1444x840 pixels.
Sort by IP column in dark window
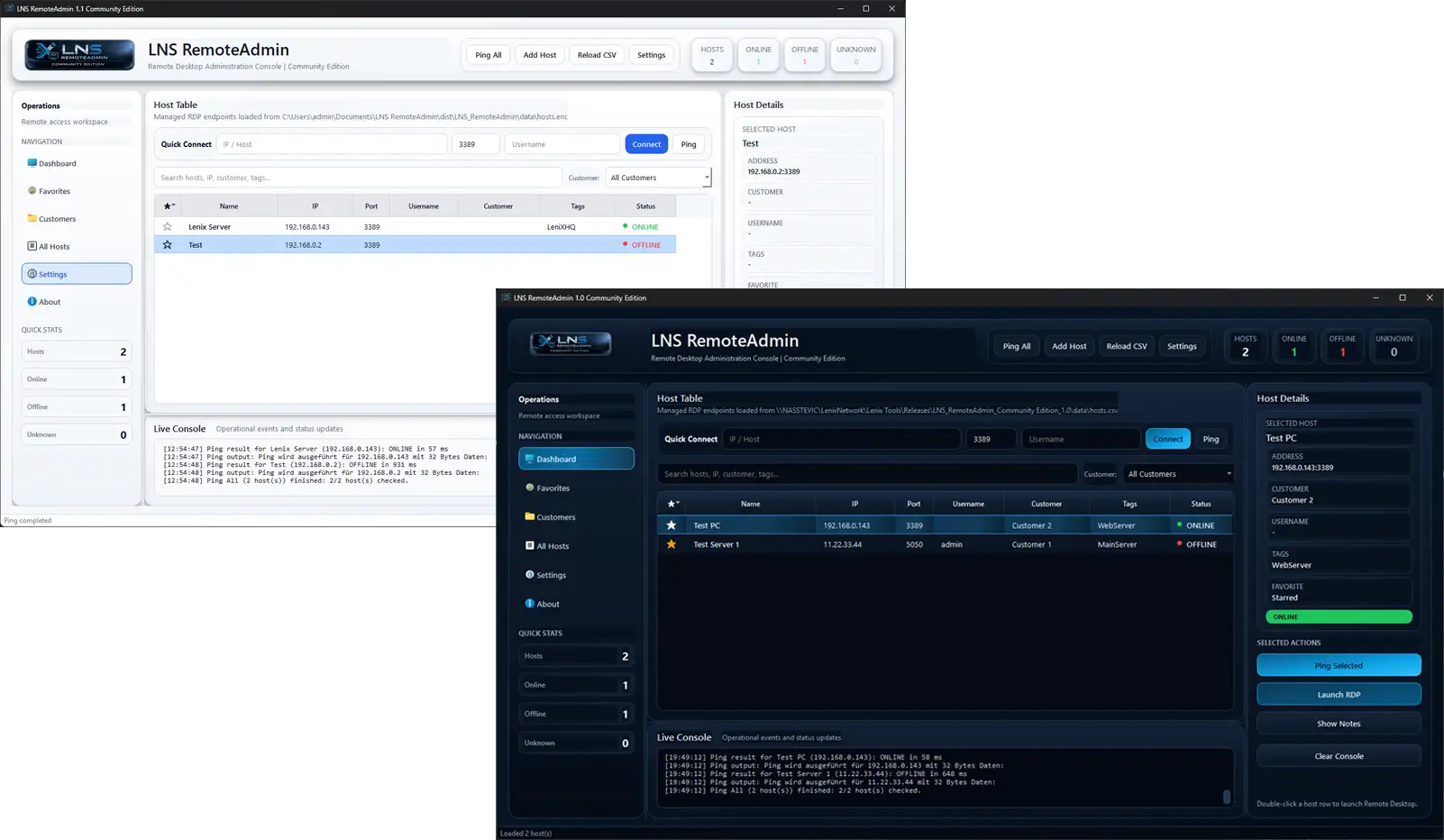tap(855, 504)
